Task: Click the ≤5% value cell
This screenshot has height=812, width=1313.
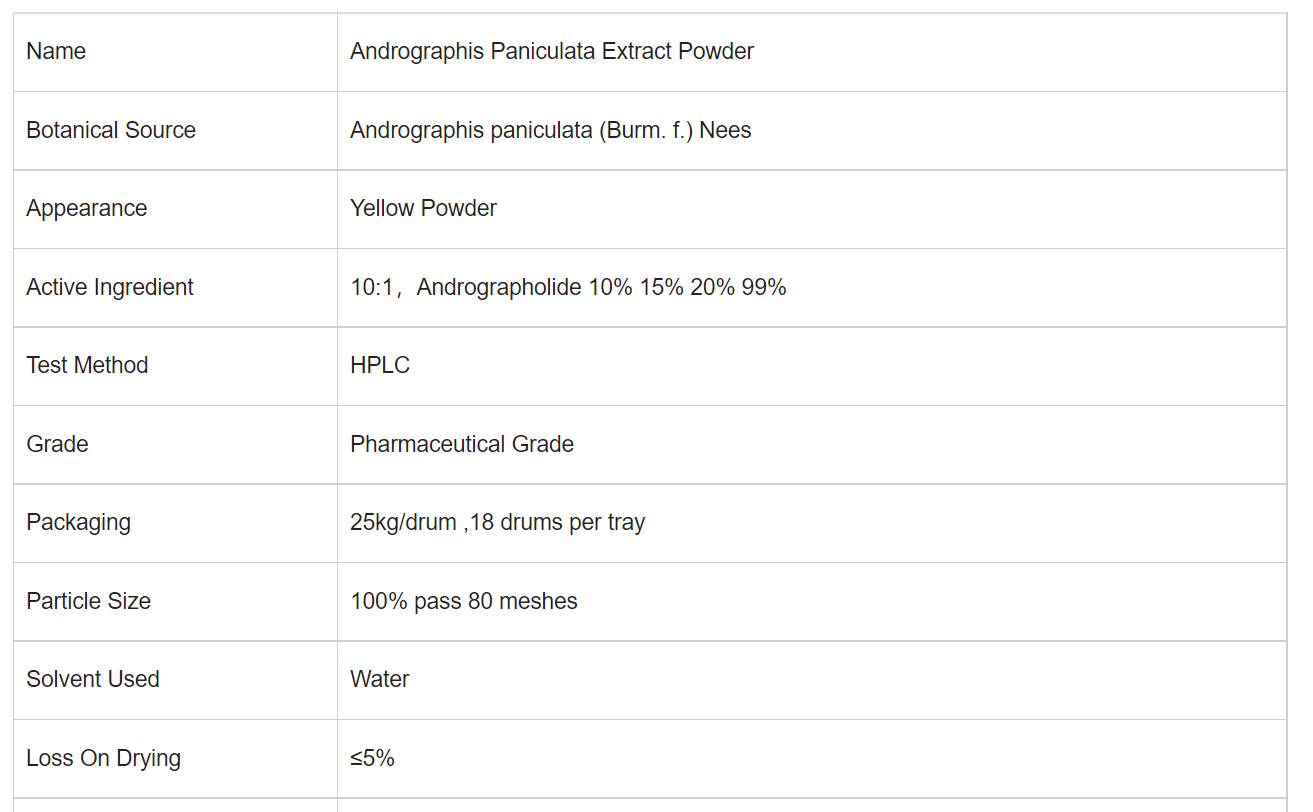Action: point(812,758)
